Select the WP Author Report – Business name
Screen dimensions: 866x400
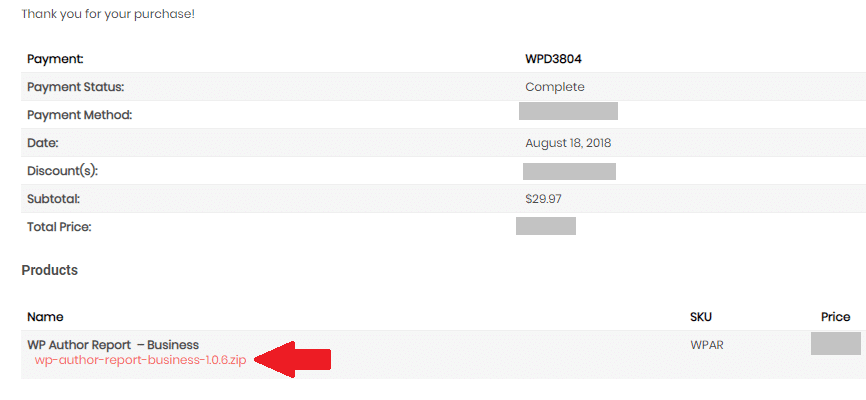(x=113, y=345)
